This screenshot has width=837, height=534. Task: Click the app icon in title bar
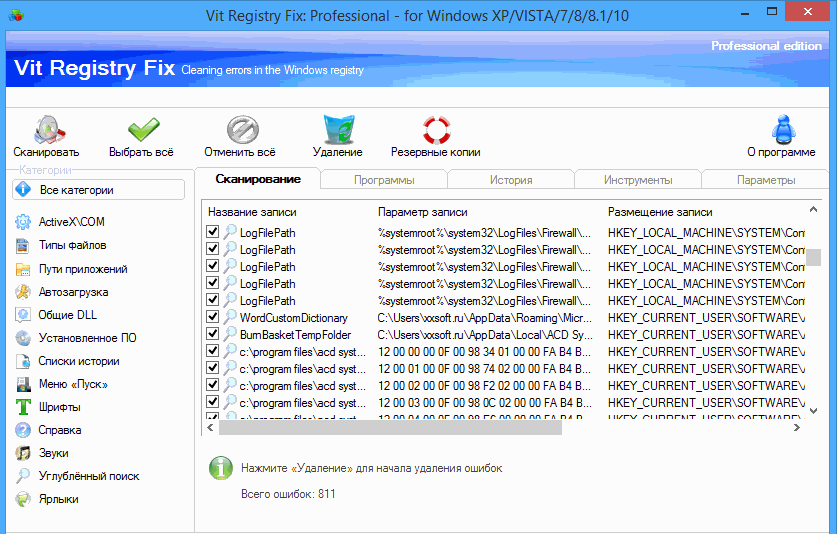(16, 15)
